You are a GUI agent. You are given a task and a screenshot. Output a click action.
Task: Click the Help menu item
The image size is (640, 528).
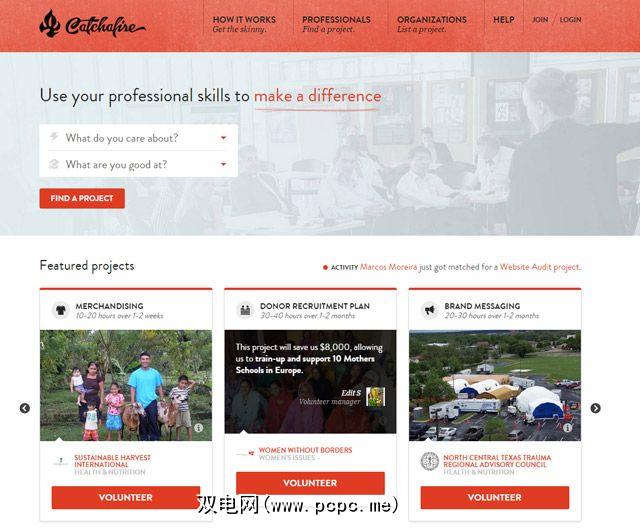tap(504, 20)
